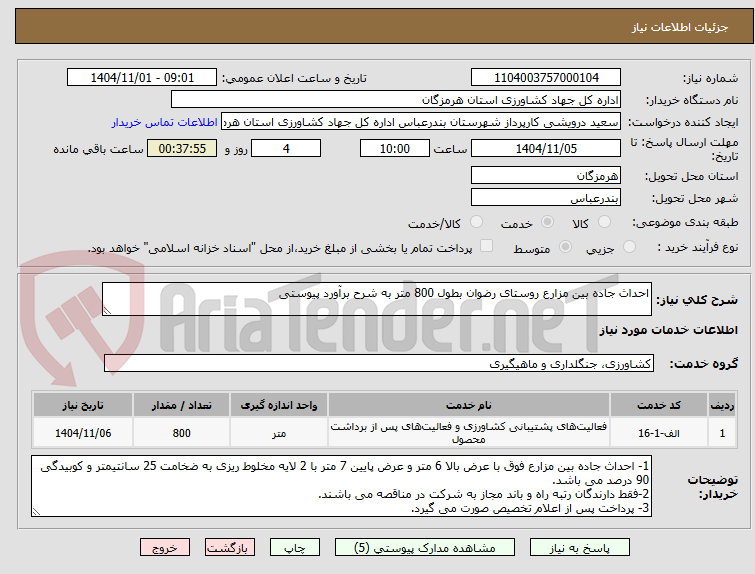755x574 pixels.
Task: Click the طبقه بندی موضوعی label
Action: 685,222
